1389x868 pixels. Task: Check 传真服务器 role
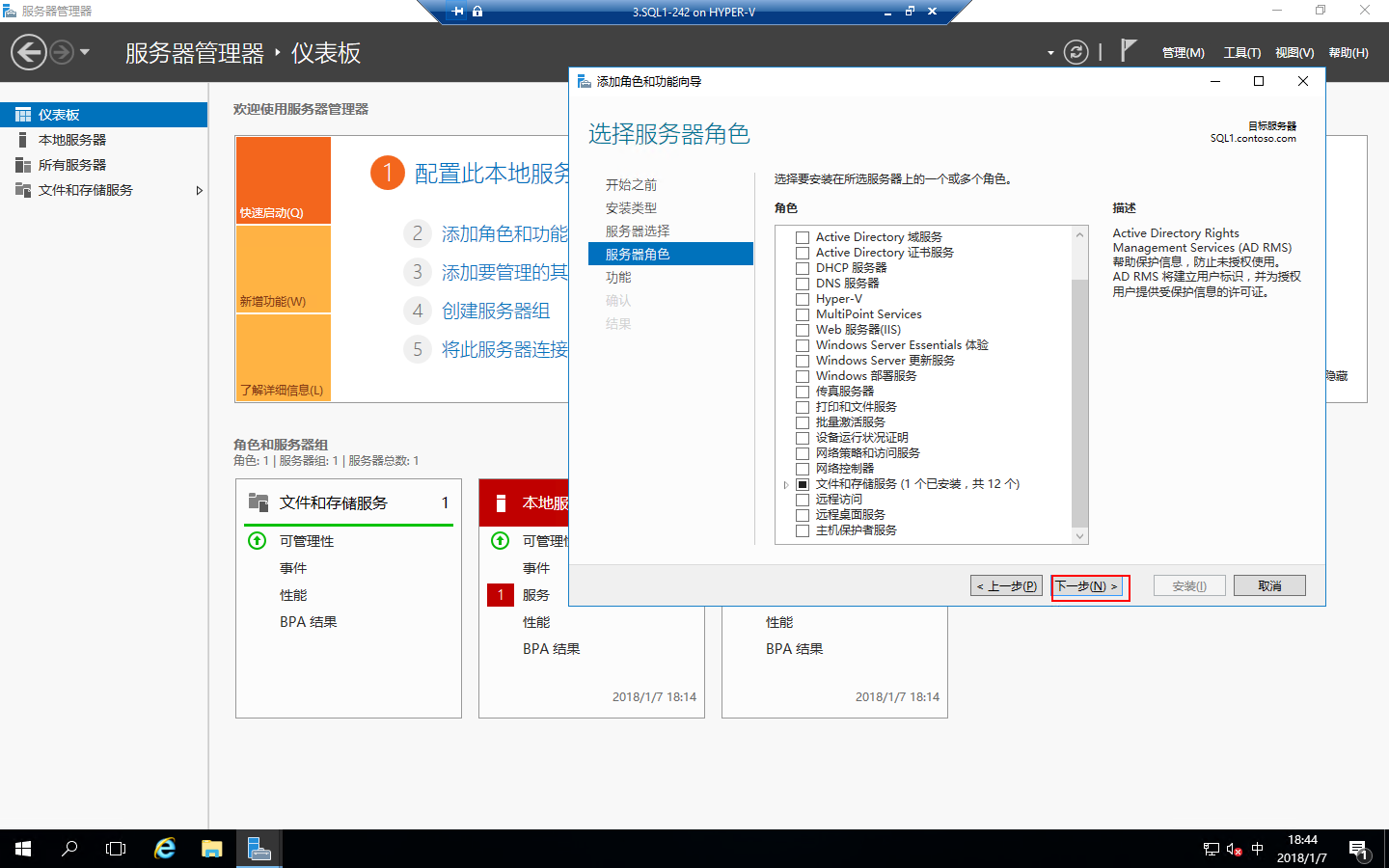tap(803, 392)
